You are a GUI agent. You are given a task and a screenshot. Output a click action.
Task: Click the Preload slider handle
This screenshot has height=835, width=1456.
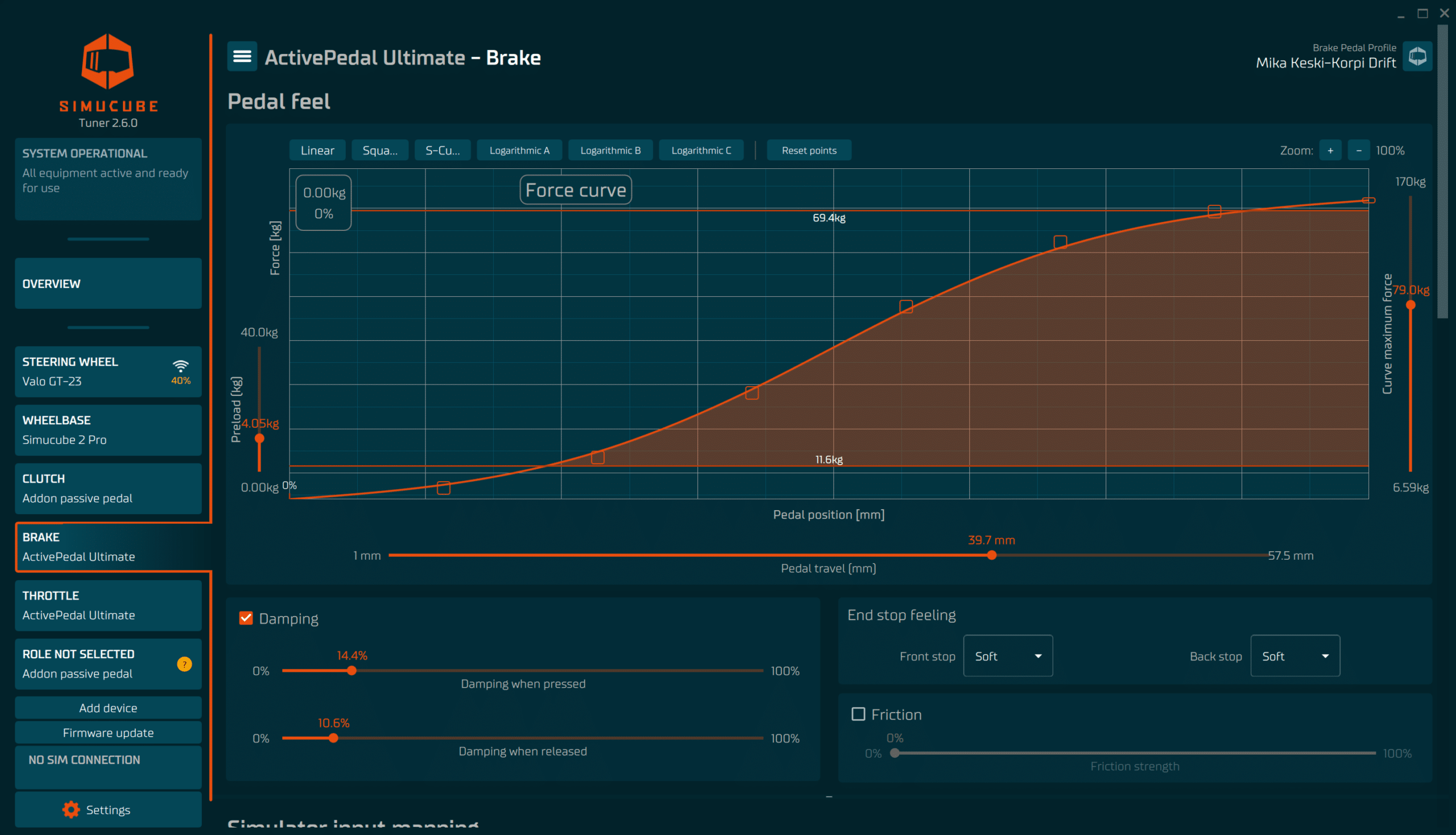[259, 439]
